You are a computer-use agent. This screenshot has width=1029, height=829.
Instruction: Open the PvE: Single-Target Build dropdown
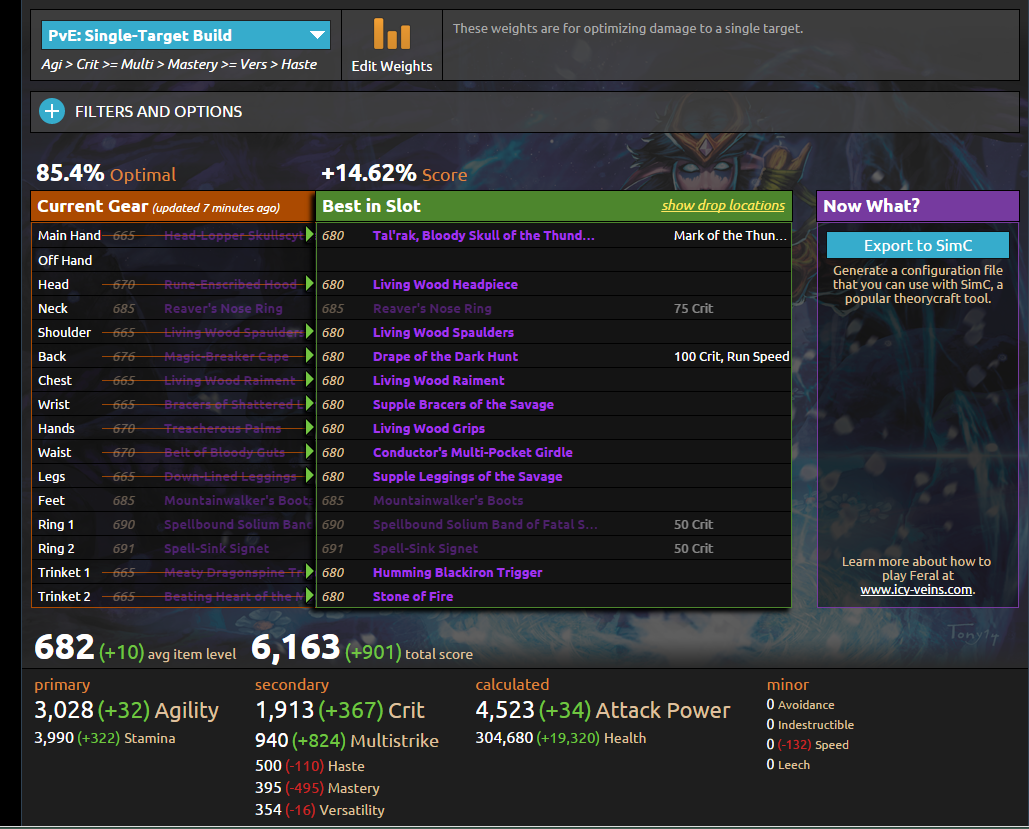(186, 36)
